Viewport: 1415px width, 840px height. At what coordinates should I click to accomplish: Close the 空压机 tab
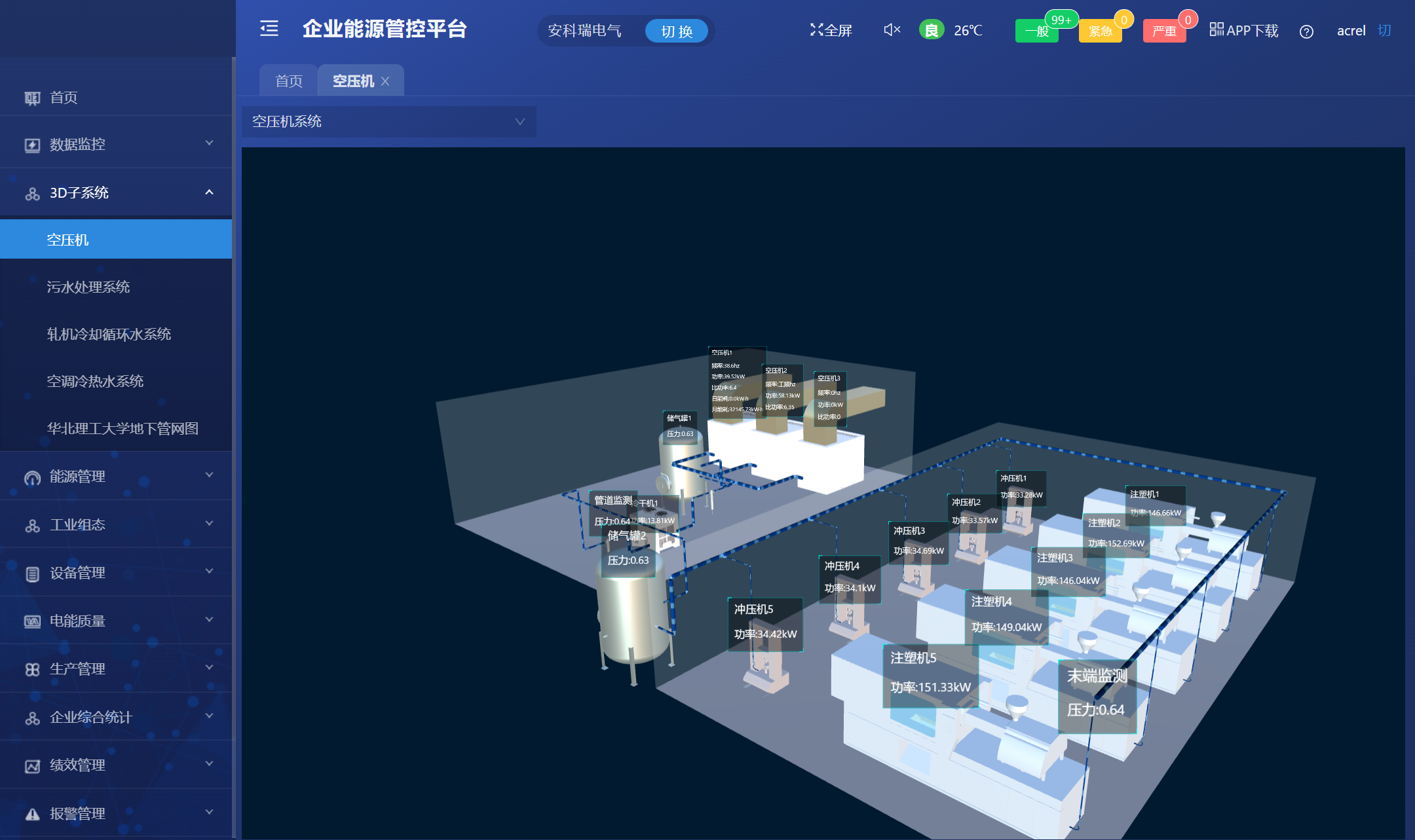[x=385, y=81]
